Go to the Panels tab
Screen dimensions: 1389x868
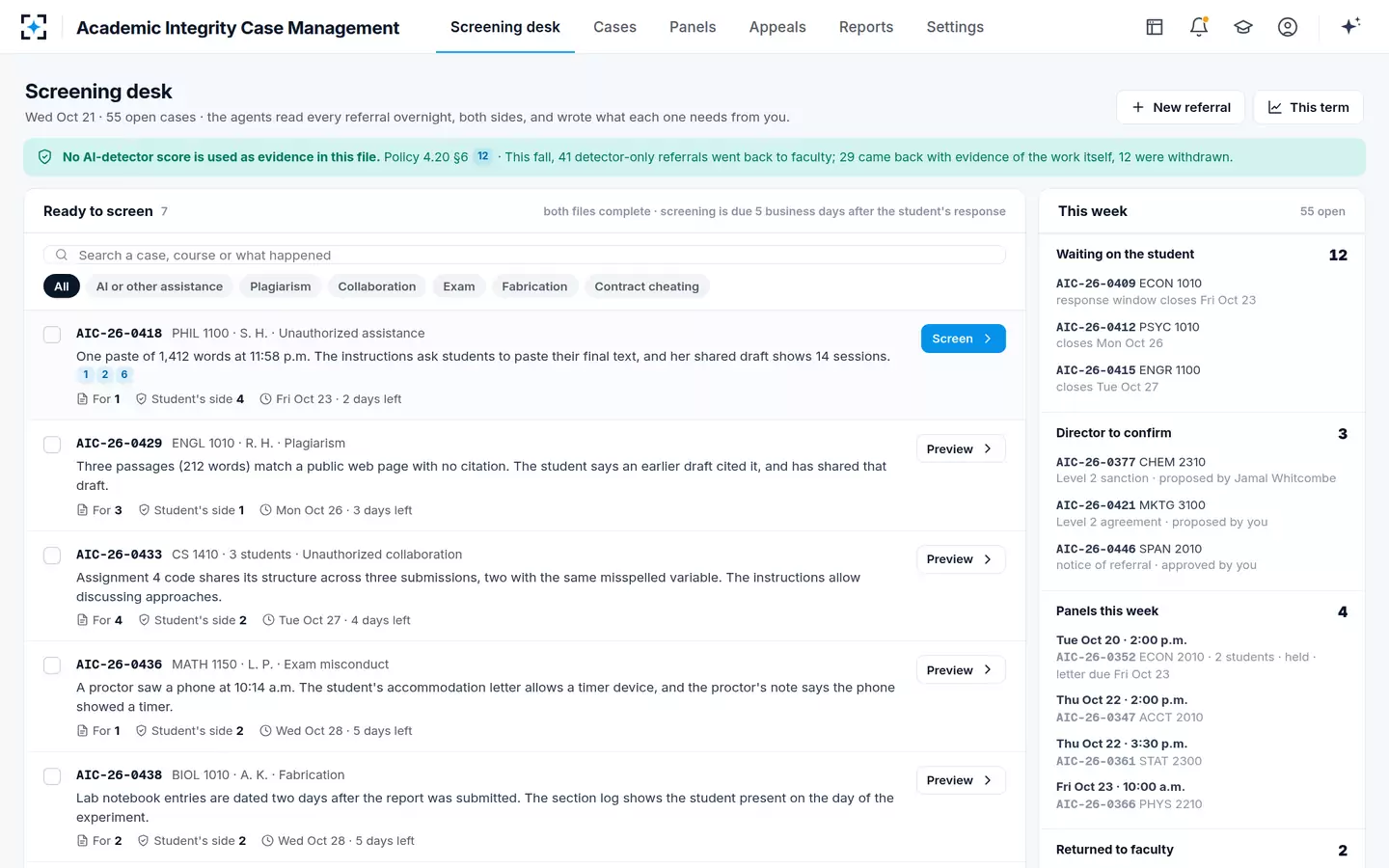[693, 27]
